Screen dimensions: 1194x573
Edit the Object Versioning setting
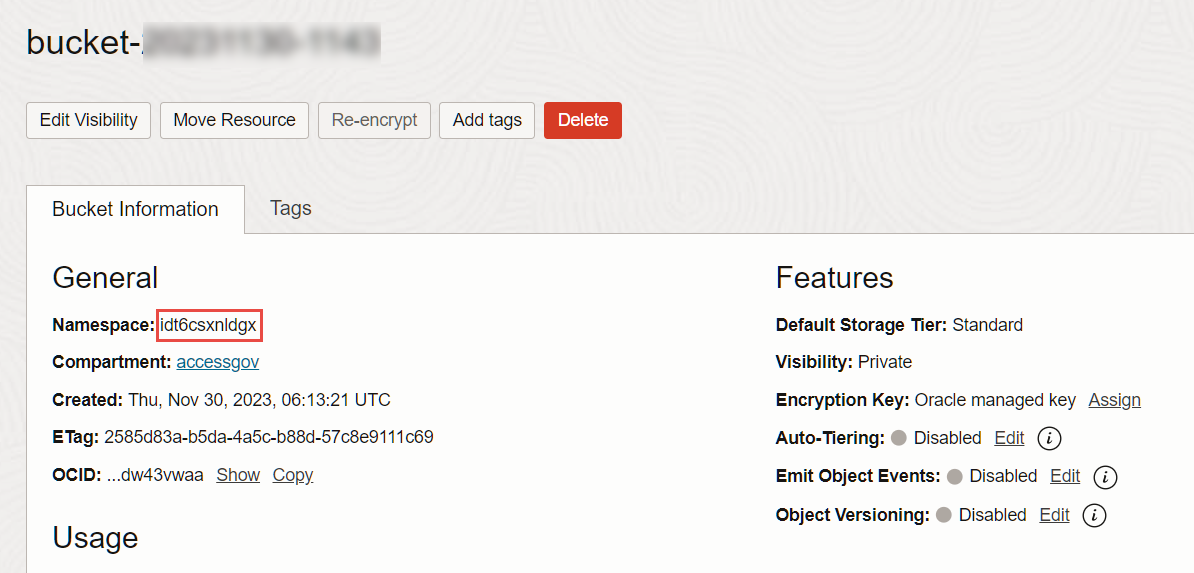point(1055,514)
